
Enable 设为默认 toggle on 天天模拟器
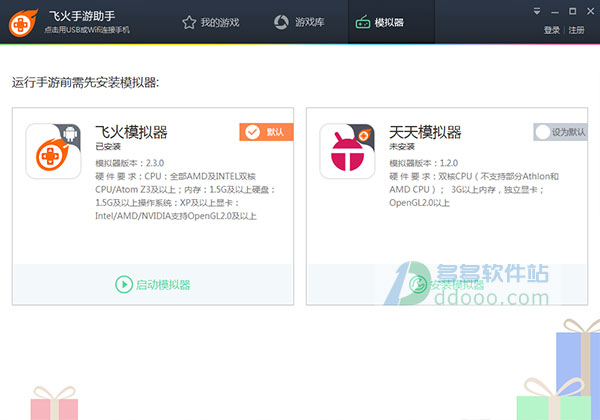pyautogui.click(x=560, y=132)
